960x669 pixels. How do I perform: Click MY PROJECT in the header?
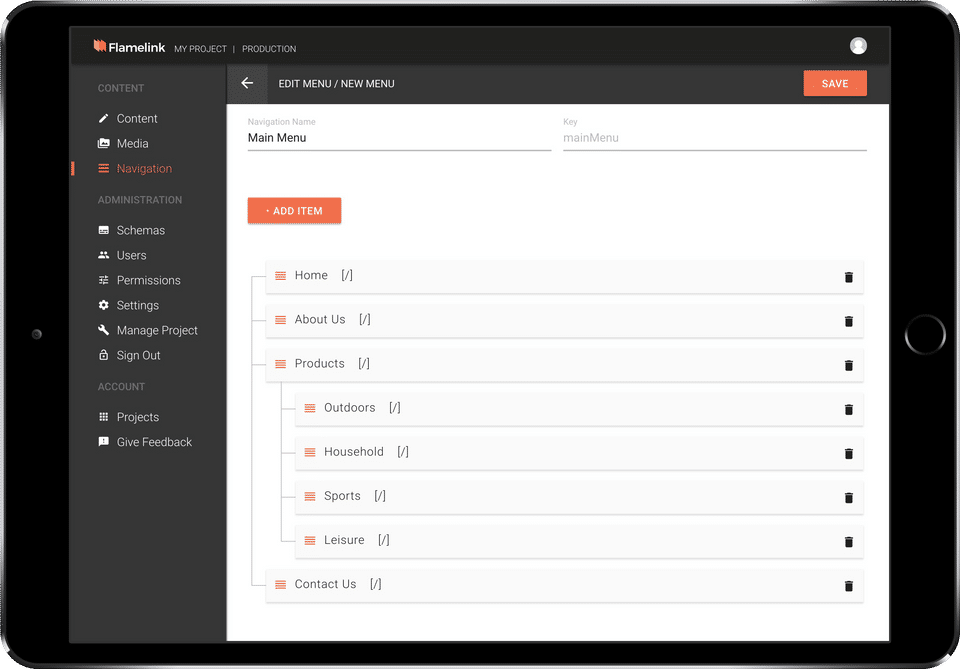tap(200, 49)
